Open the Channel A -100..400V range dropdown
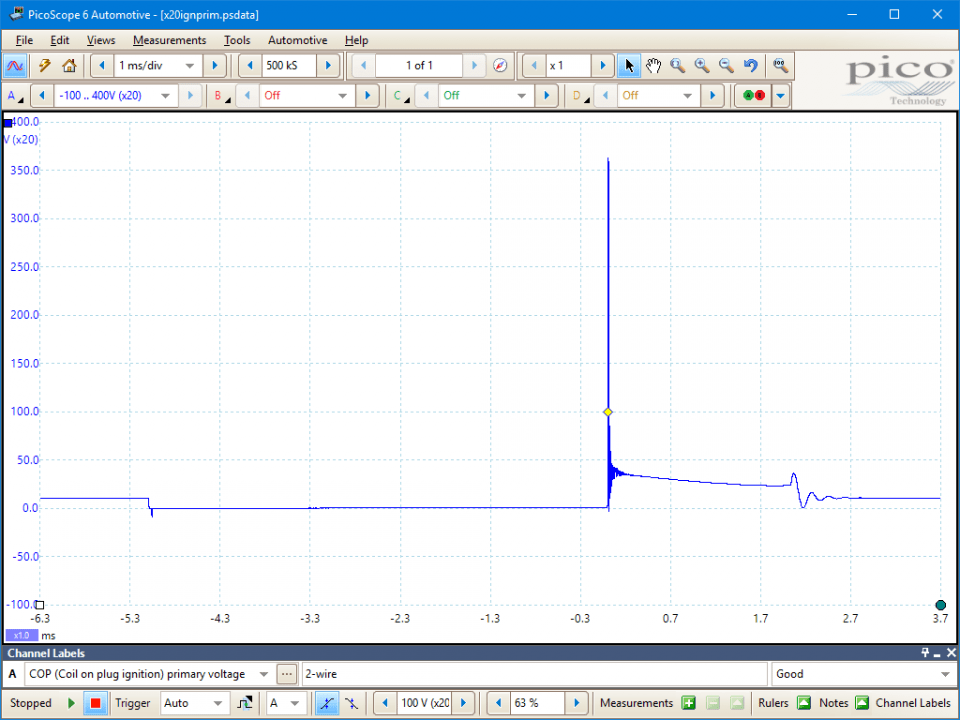960x720 pixels. [165, 96]
